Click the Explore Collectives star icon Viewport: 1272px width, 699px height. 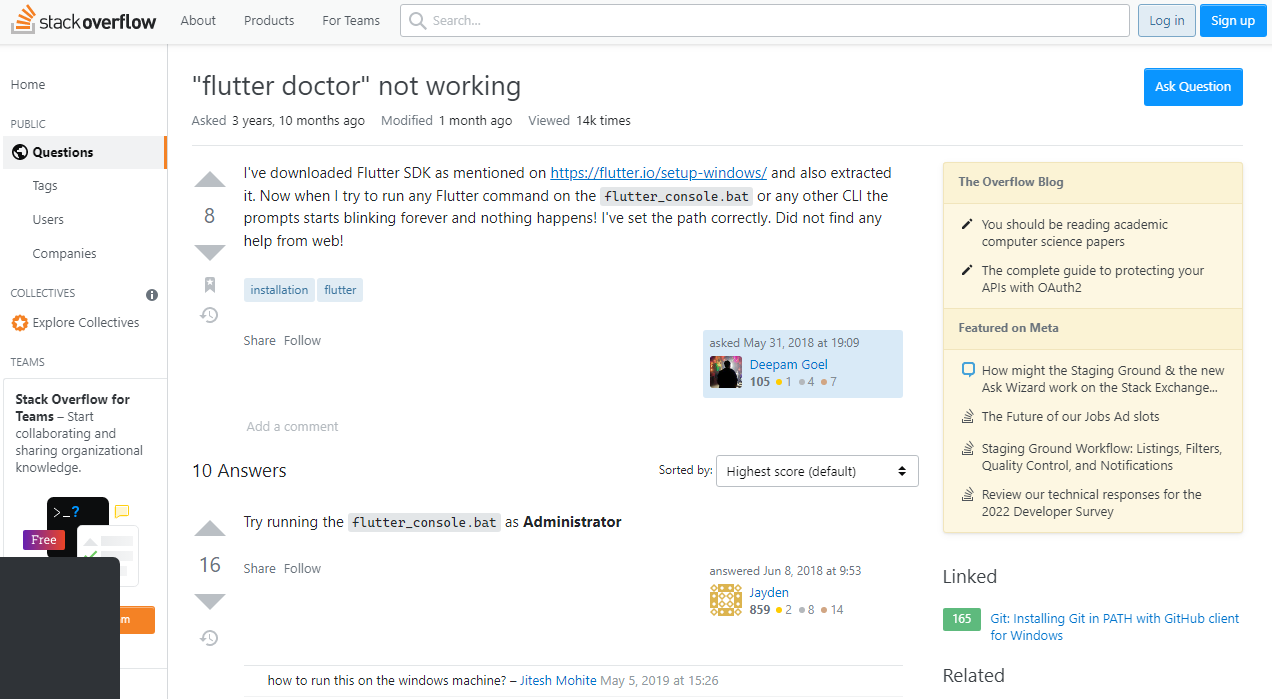tap(19, 323)
